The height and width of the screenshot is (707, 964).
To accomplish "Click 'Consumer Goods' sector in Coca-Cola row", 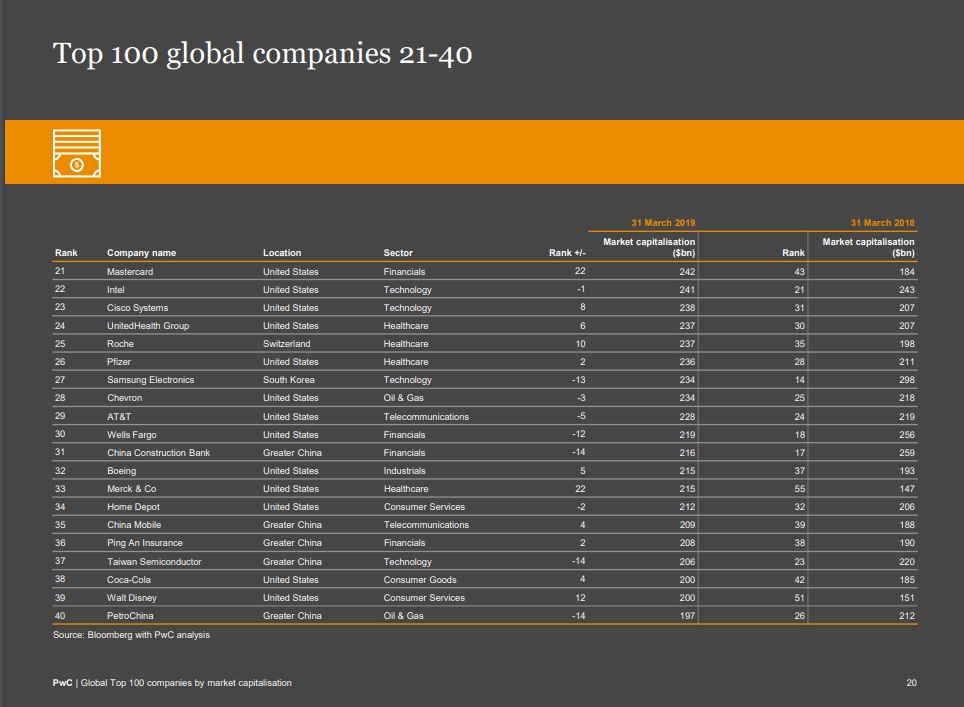I will coord(420,580).
